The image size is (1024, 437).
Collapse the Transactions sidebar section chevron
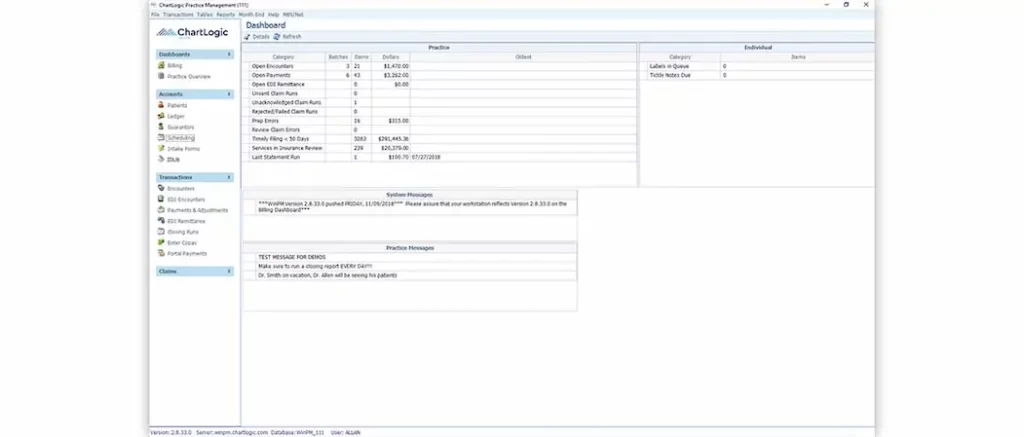(229, 177)
